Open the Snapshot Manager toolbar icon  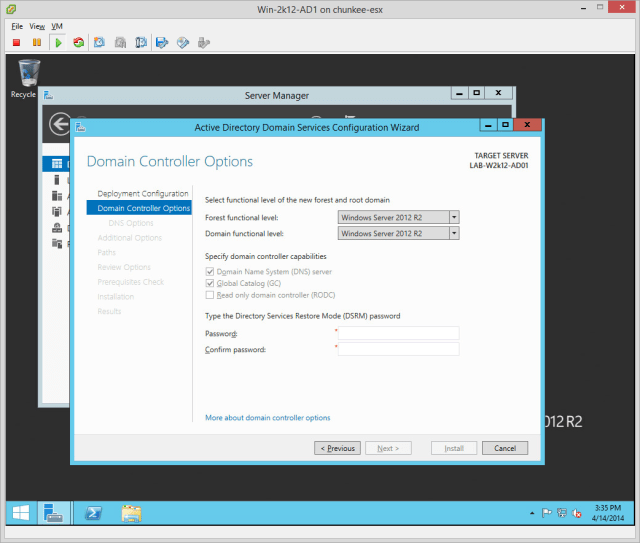(x=141, y=42)
